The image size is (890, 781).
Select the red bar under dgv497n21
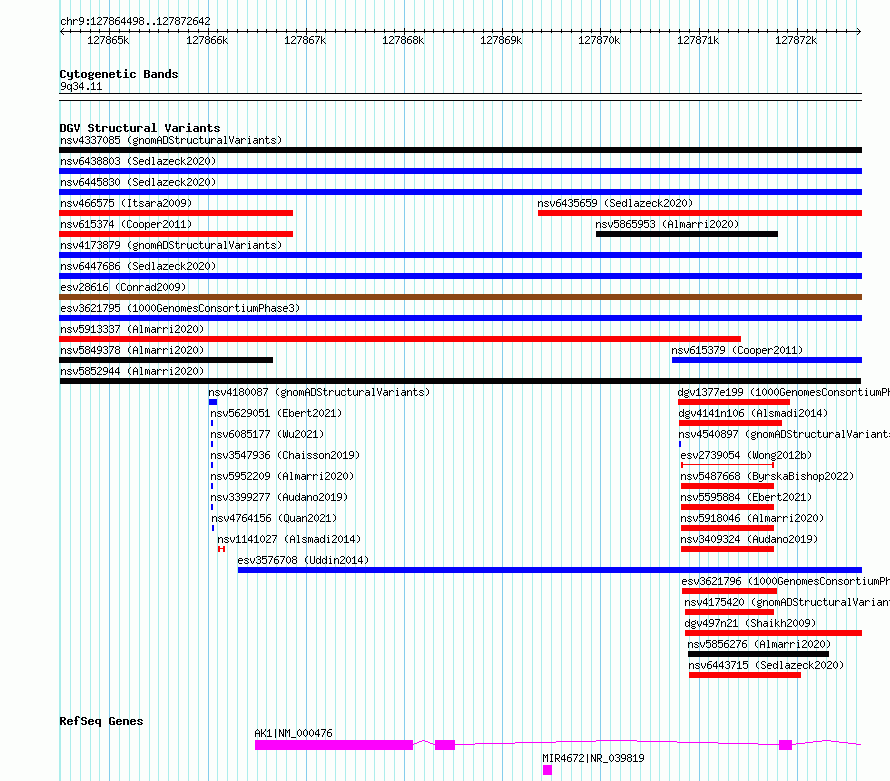(x=774, y=633)
